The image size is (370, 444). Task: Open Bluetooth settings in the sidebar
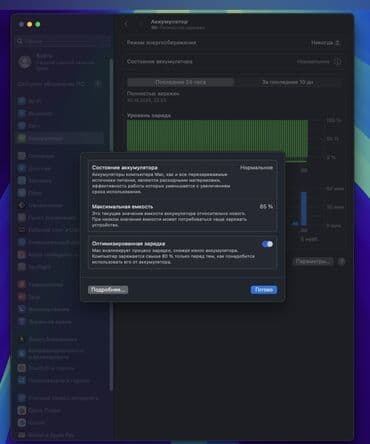[60, 113]
